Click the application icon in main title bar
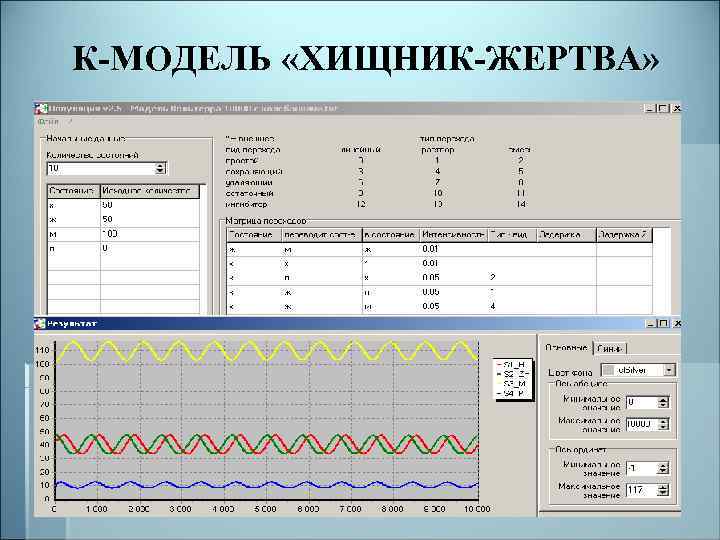 pyautogui.click(x=41, y=109)
